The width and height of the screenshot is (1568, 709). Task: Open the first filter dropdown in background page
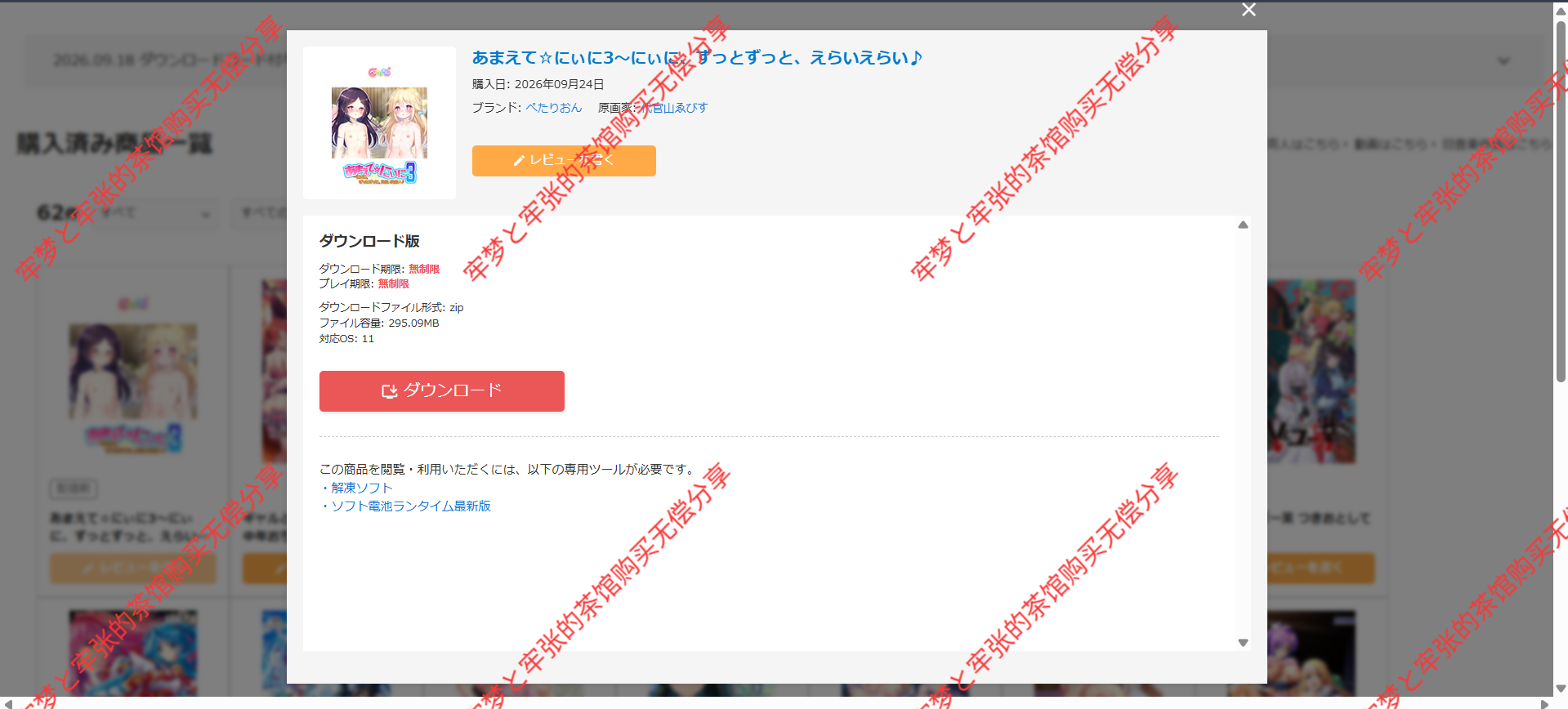155,214
